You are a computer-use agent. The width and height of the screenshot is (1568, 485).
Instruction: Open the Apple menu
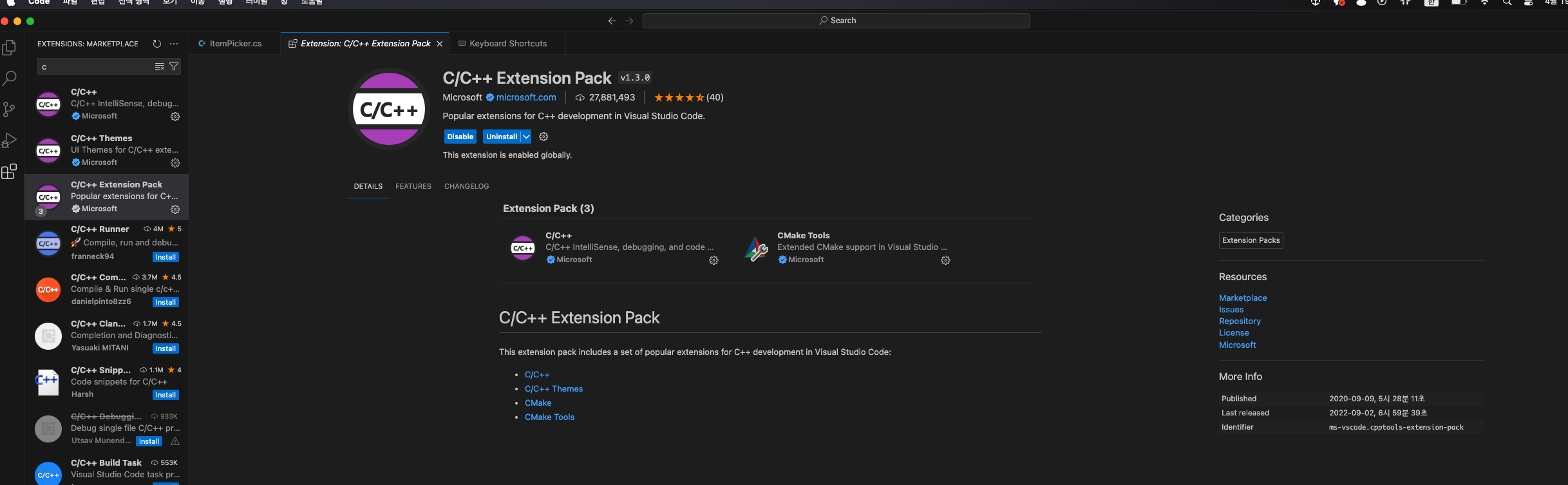(x=11, y=3)
